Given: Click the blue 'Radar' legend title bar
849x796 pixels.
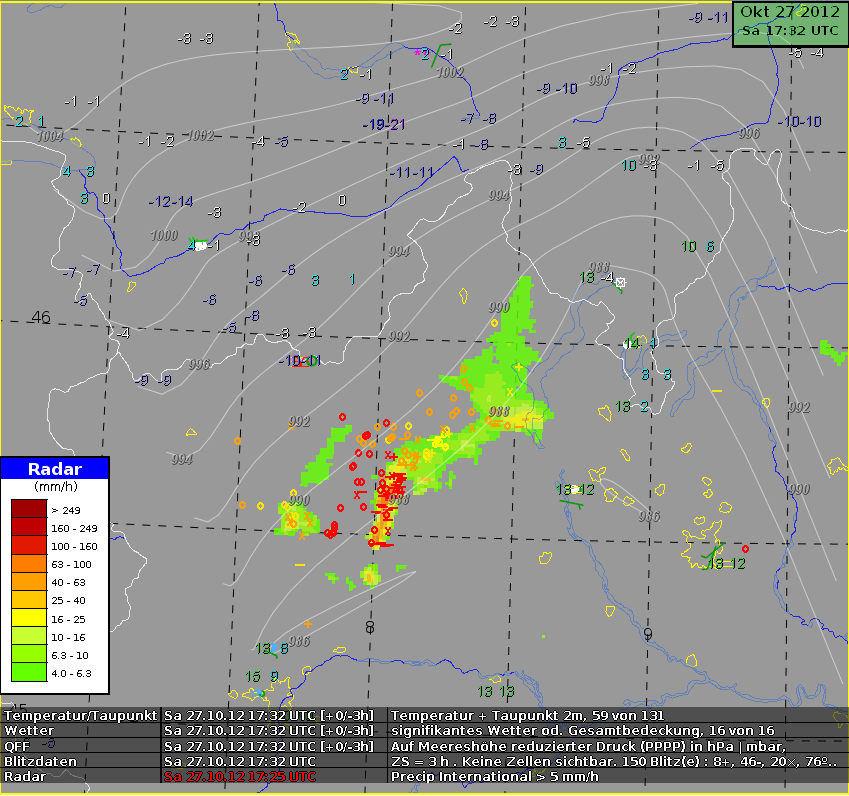Looking at the screenshot, I should (x=54, y=469).
